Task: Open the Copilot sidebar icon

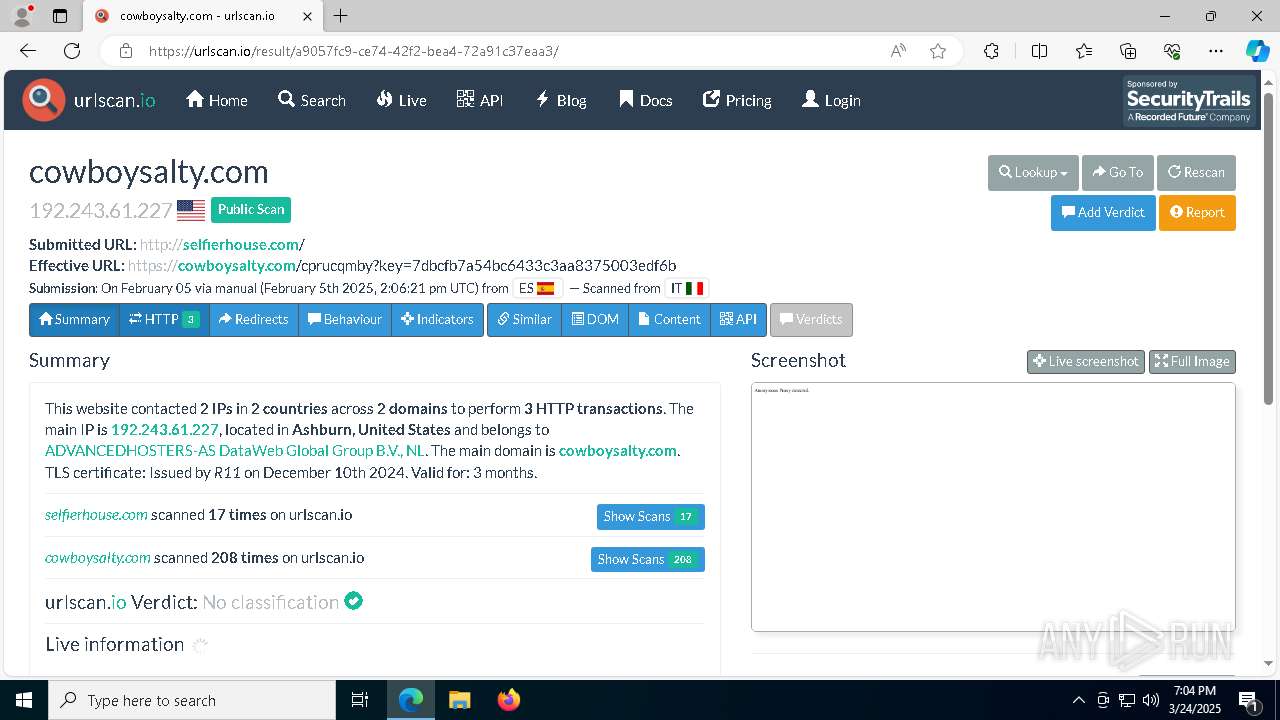Action: (x=1257, y=51)
